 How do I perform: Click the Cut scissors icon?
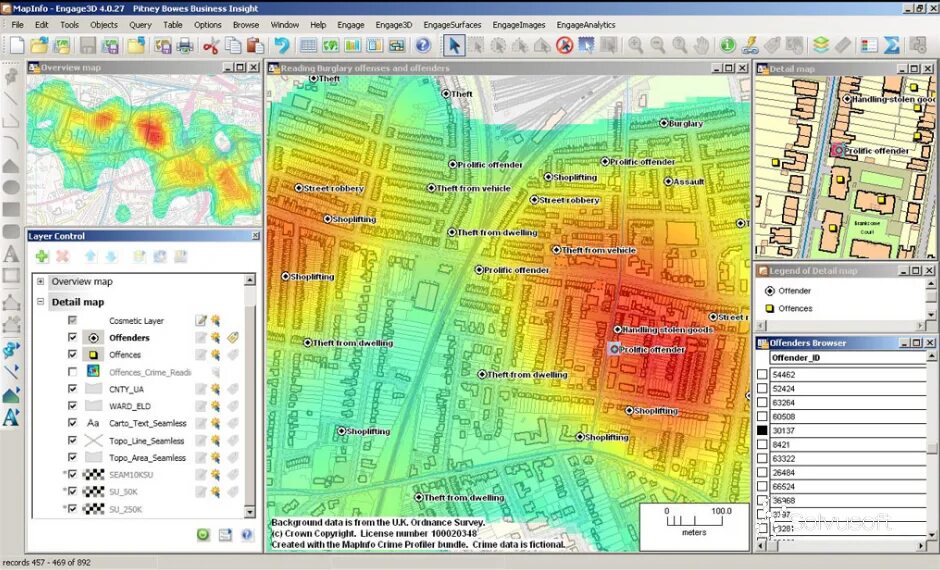pyautogui.click(x=210, y=46)
